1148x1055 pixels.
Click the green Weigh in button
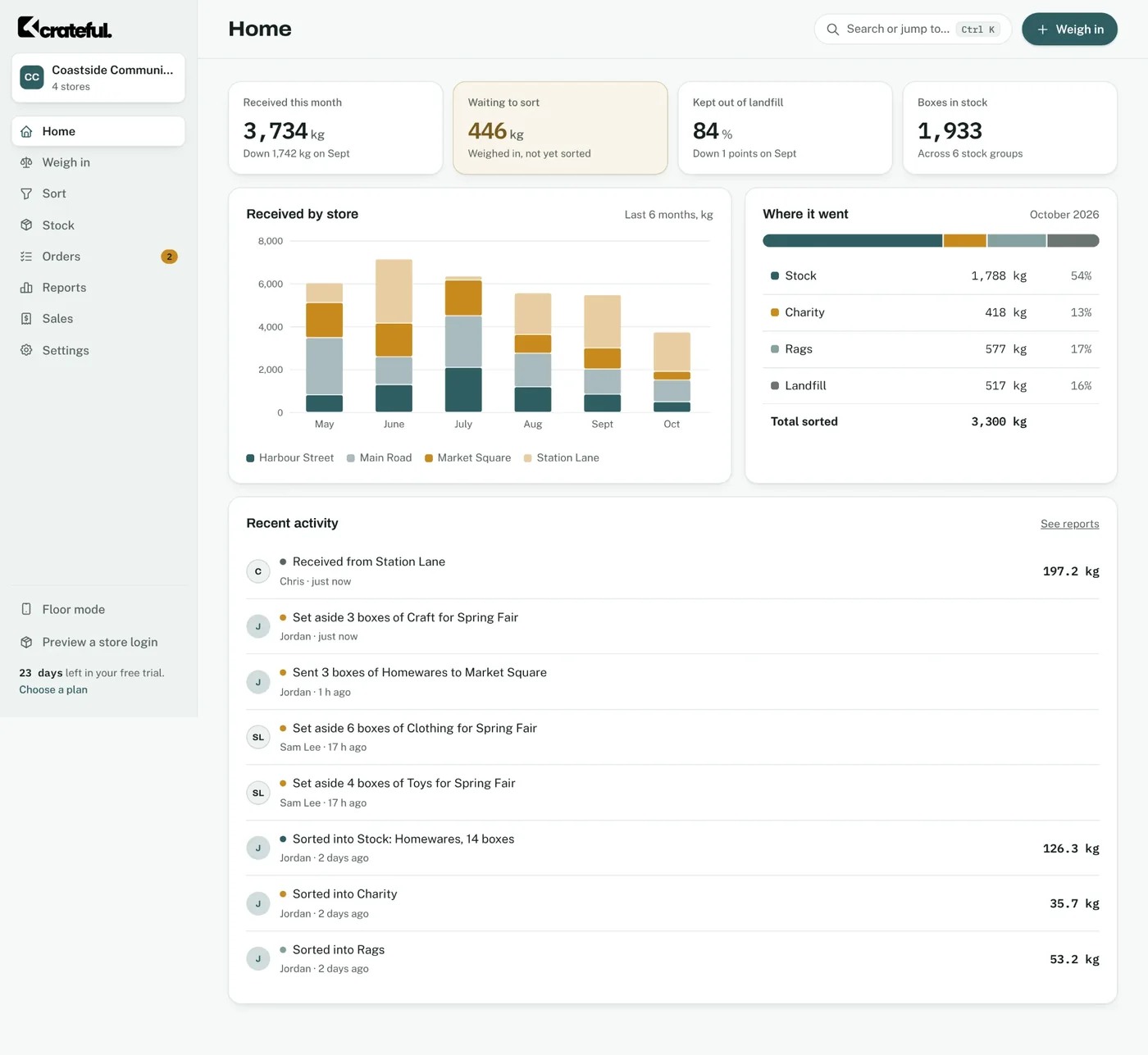click(x=1069, y=30)
